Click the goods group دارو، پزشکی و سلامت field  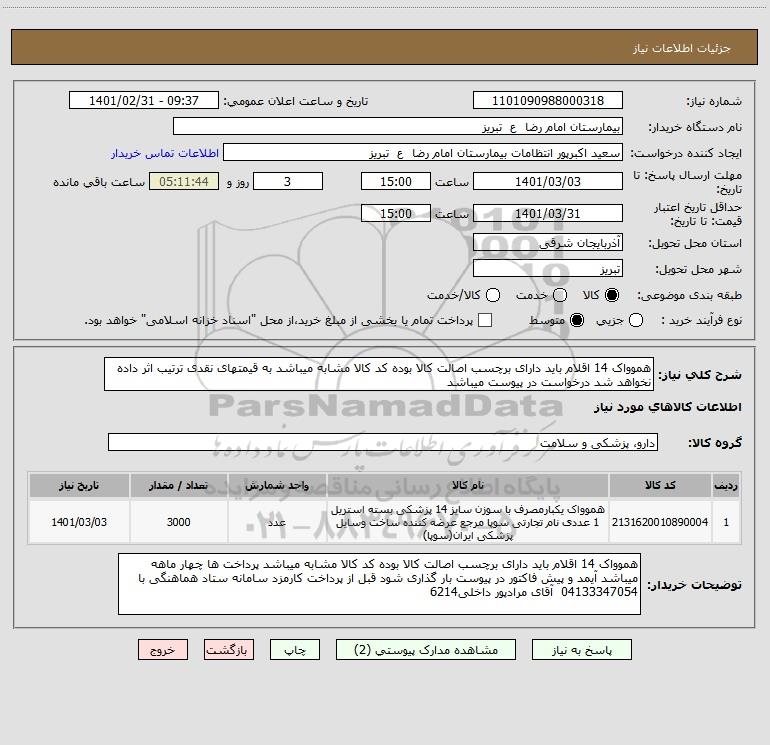point(383,442)
